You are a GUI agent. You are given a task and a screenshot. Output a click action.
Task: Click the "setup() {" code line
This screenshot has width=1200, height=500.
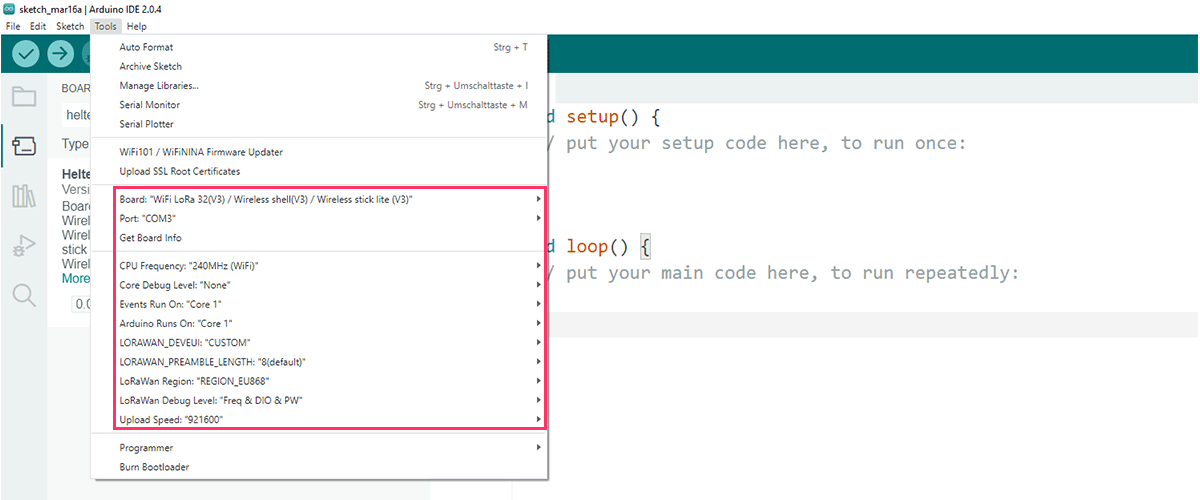613,117
